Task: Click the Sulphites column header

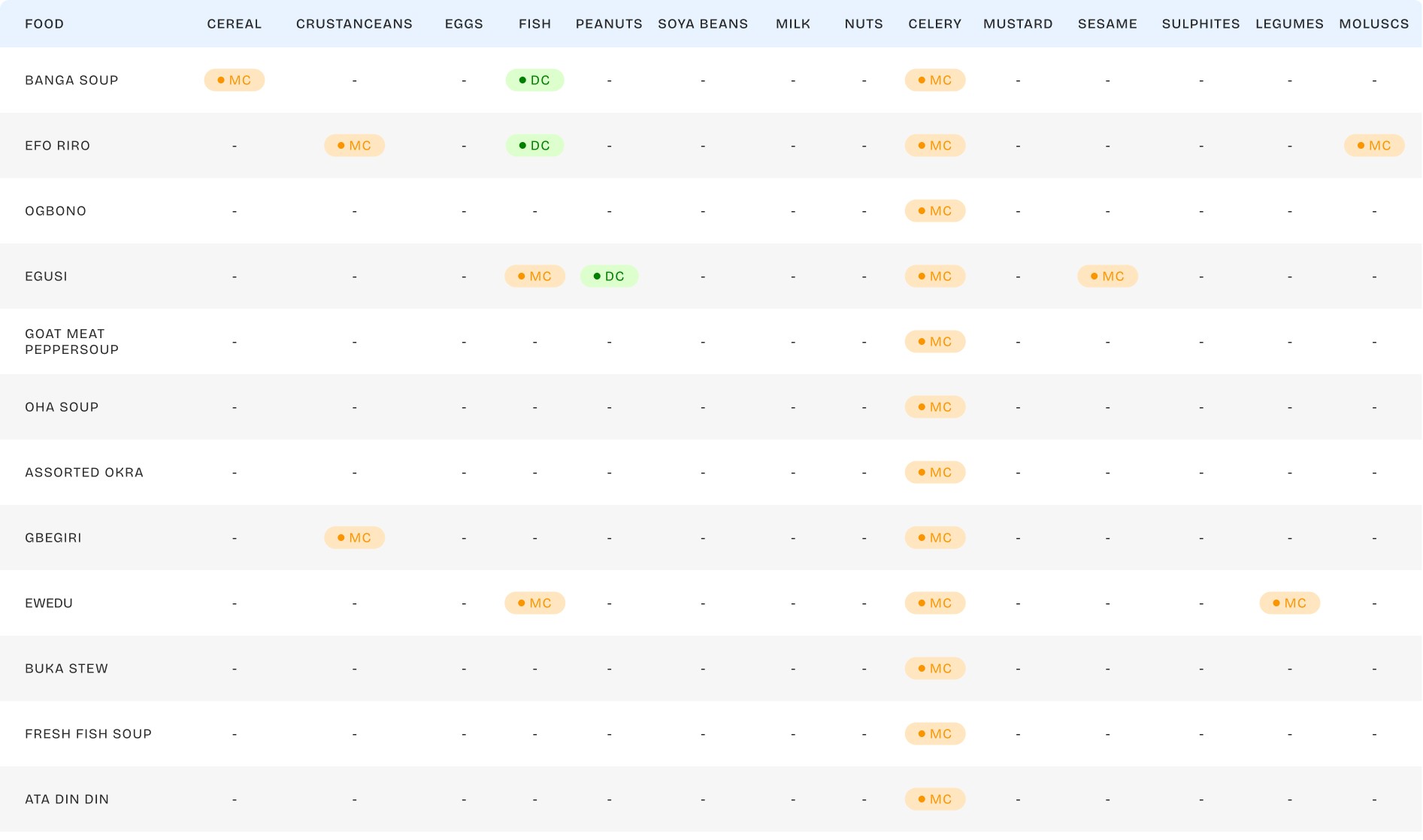Action: 1200,24
